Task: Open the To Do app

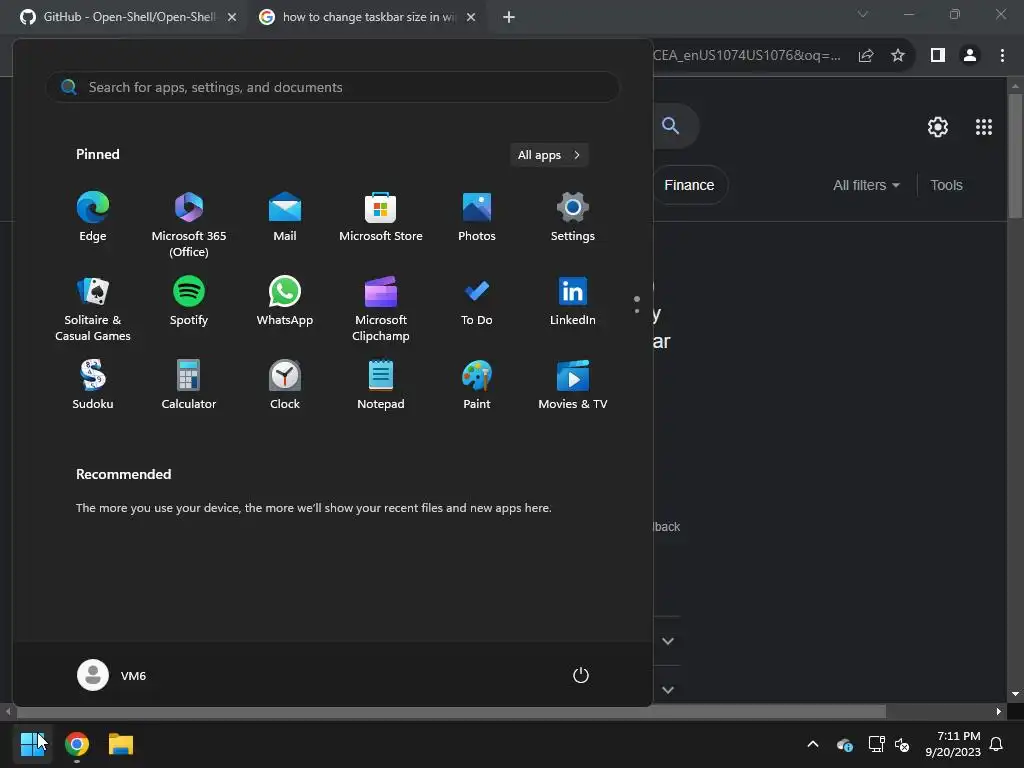Action: click(x=477, y=301)
